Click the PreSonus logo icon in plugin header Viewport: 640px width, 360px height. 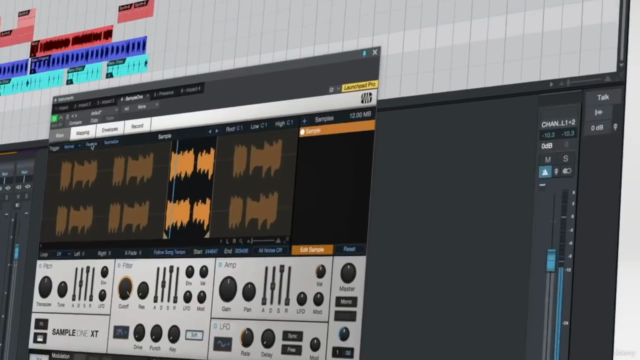pyautogui.click(x=366, y=98)
